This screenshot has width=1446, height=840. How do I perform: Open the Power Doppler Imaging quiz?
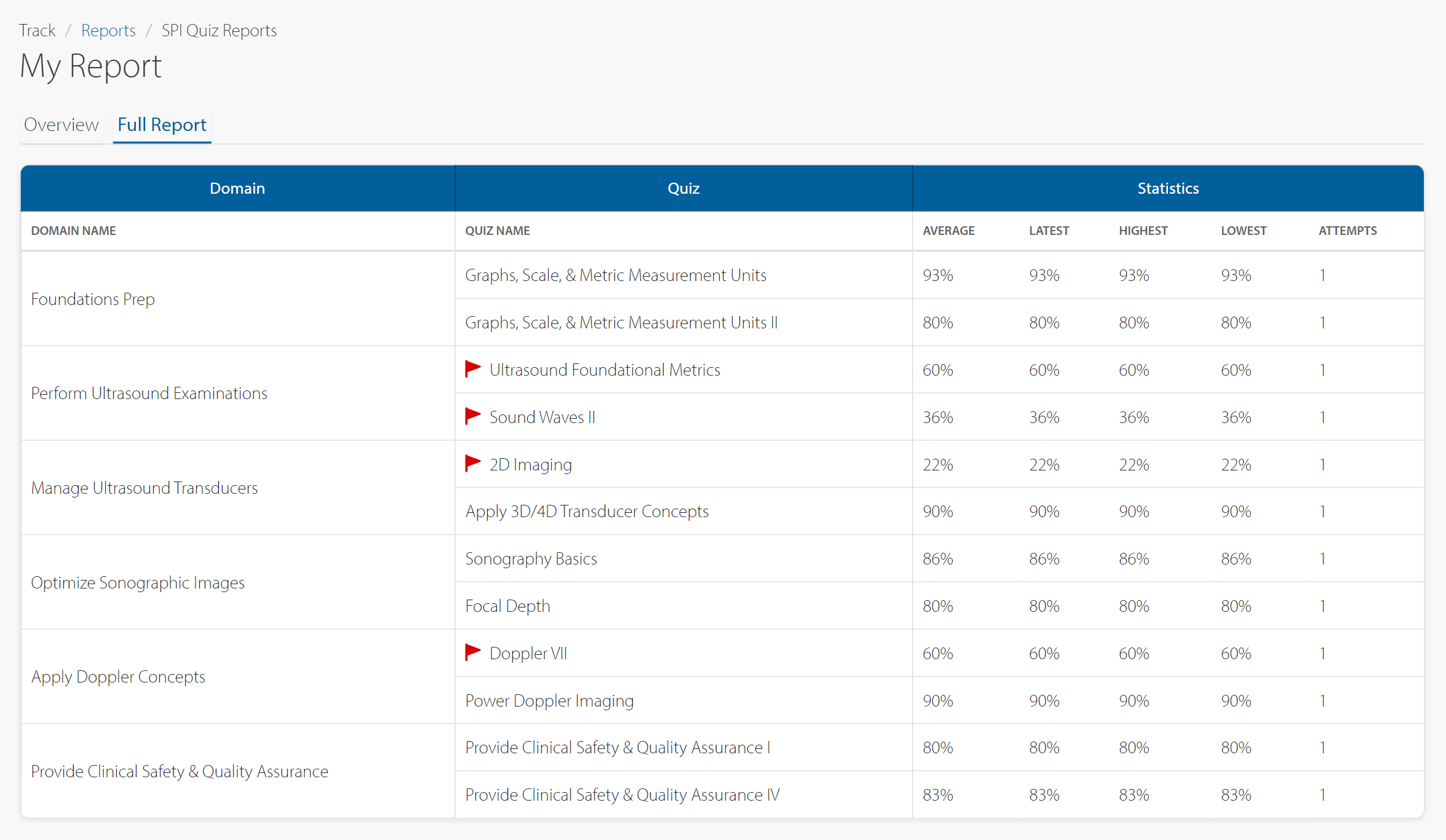click(549, 700)
